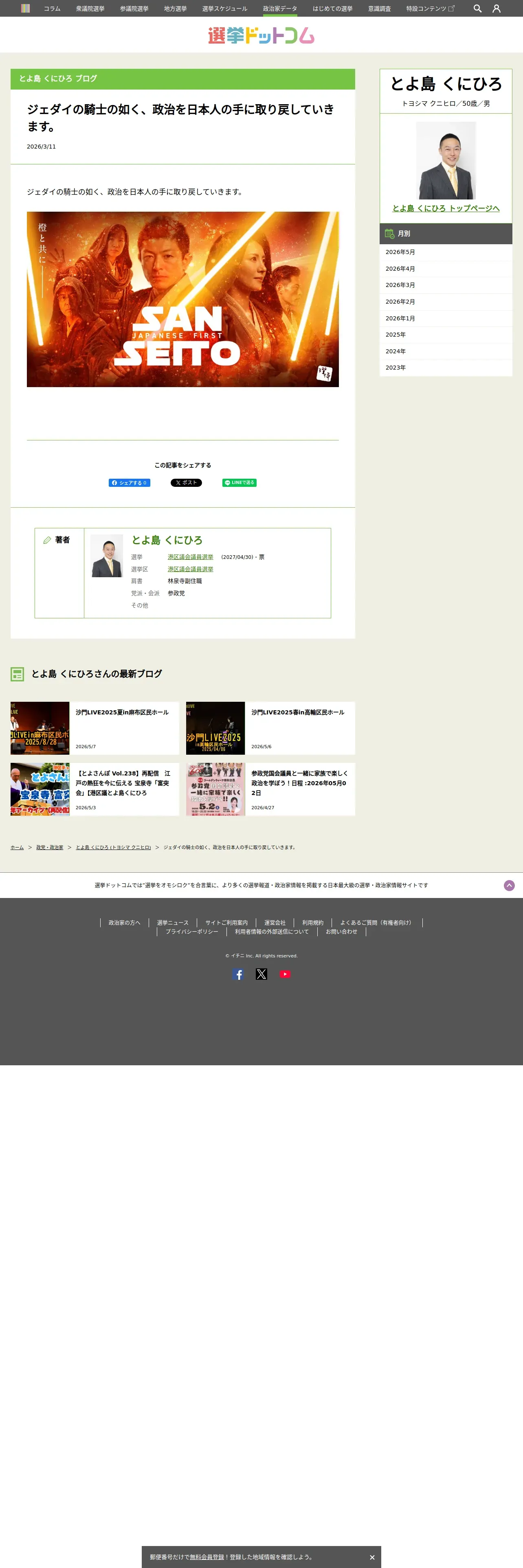
Task: Click article date 2026/3/11
Action: 42,147
